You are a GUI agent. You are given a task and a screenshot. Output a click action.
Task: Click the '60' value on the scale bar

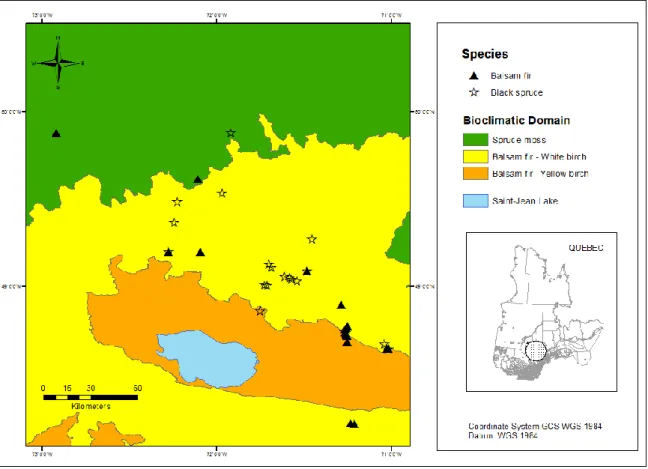point(138,388)
